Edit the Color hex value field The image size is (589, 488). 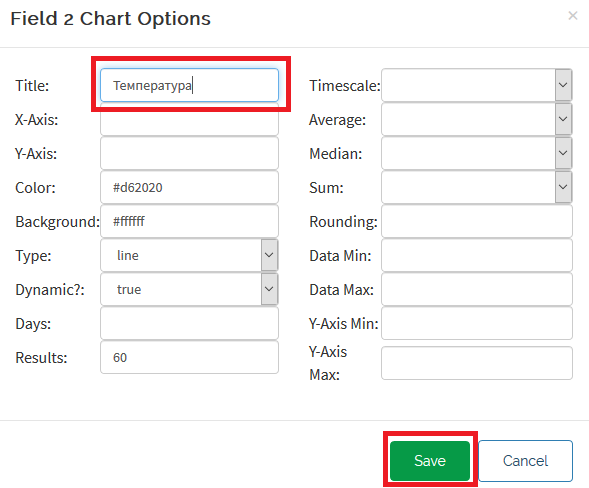pyautogui.click(x=189, y=187)
